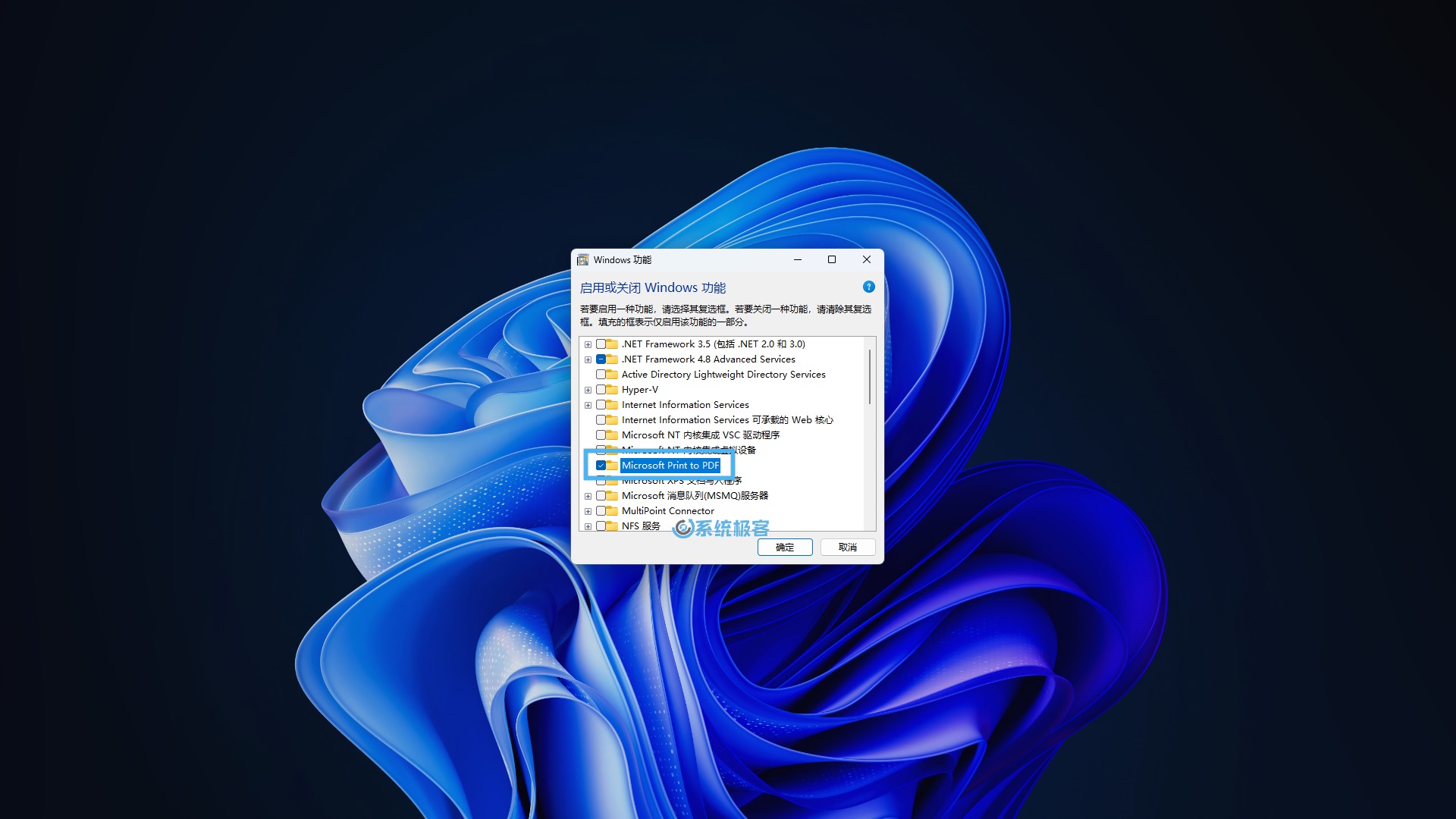Click folder icon of Microsoft NT VSC 驱动程序
Image resolution: width=1456 pixels, height=819 pixels.
[x=612, y=435]
